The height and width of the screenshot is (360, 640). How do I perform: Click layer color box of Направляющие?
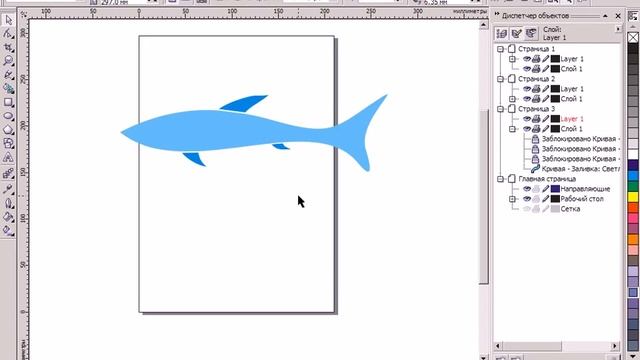(555, 189)
